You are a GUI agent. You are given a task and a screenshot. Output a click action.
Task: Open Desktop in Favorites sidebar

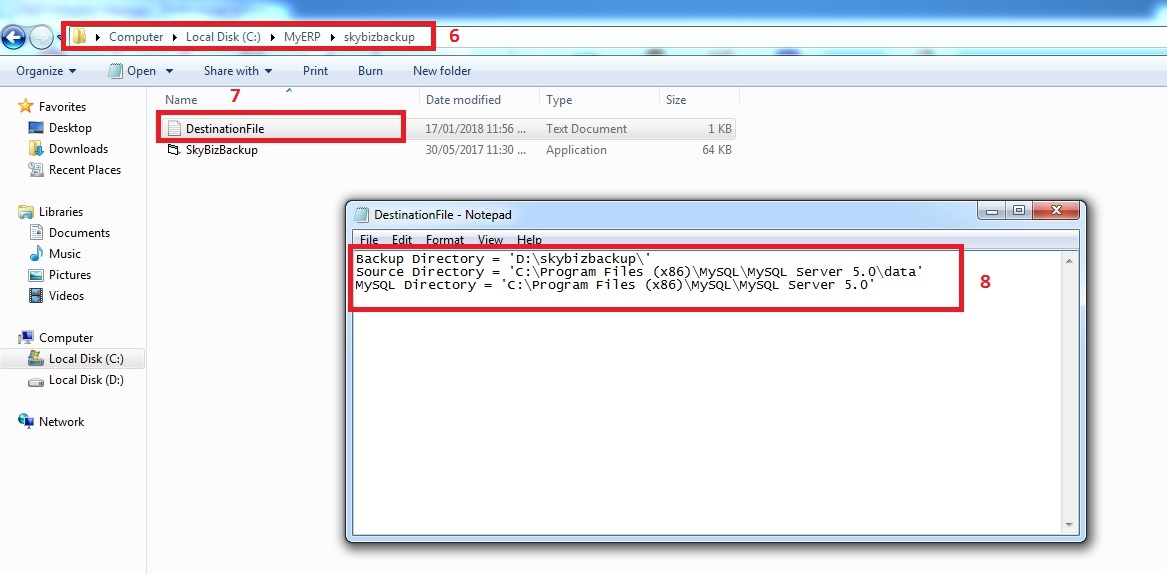click(70, 128)
